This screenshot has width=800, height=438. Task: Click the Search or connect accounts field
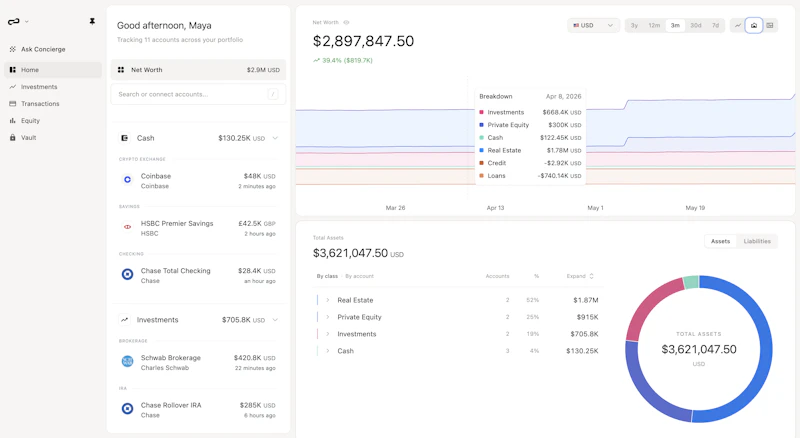198,94
